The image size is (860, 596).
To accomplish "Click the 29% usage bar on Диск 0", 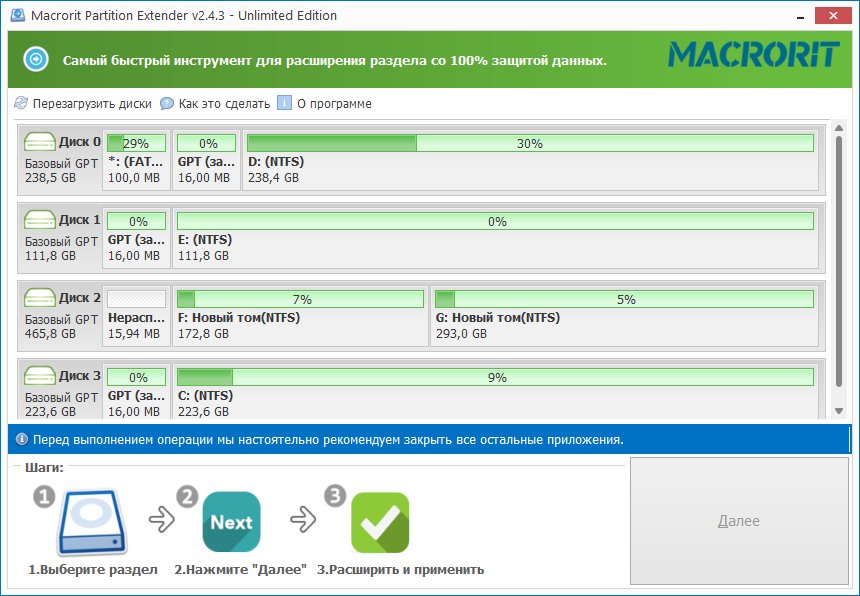I will click(137, 143).
